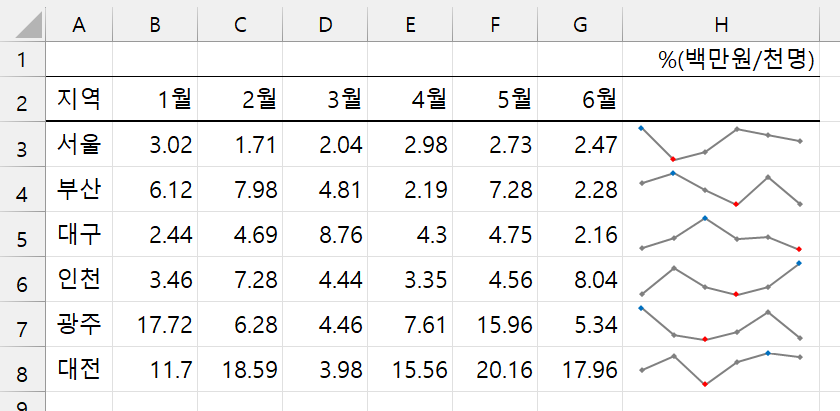Image resolution: width=840 pixels, height=411 pixels.
Task: Click the cell containing 17.72
Action: 155,325
